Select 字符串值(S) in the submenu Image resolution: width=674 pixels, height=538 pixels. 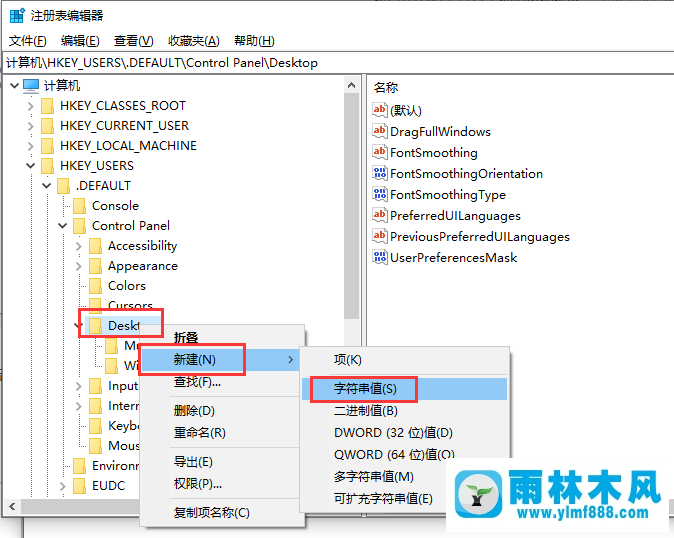[x=404, y=389]
